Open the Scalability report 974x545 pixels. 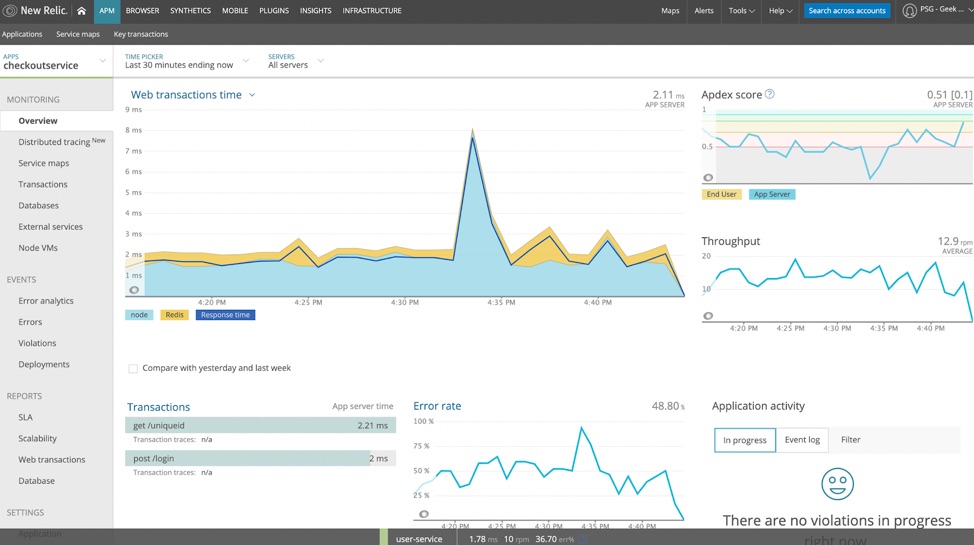tap(37, 438)
